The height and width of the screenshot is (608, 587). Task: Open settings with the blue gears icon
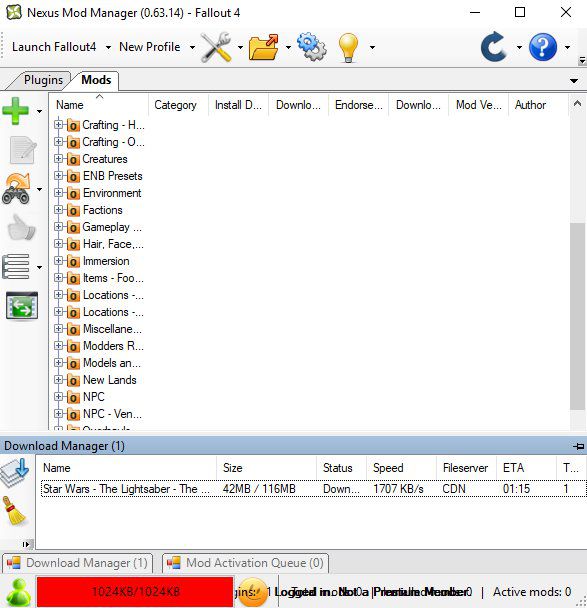312,47
